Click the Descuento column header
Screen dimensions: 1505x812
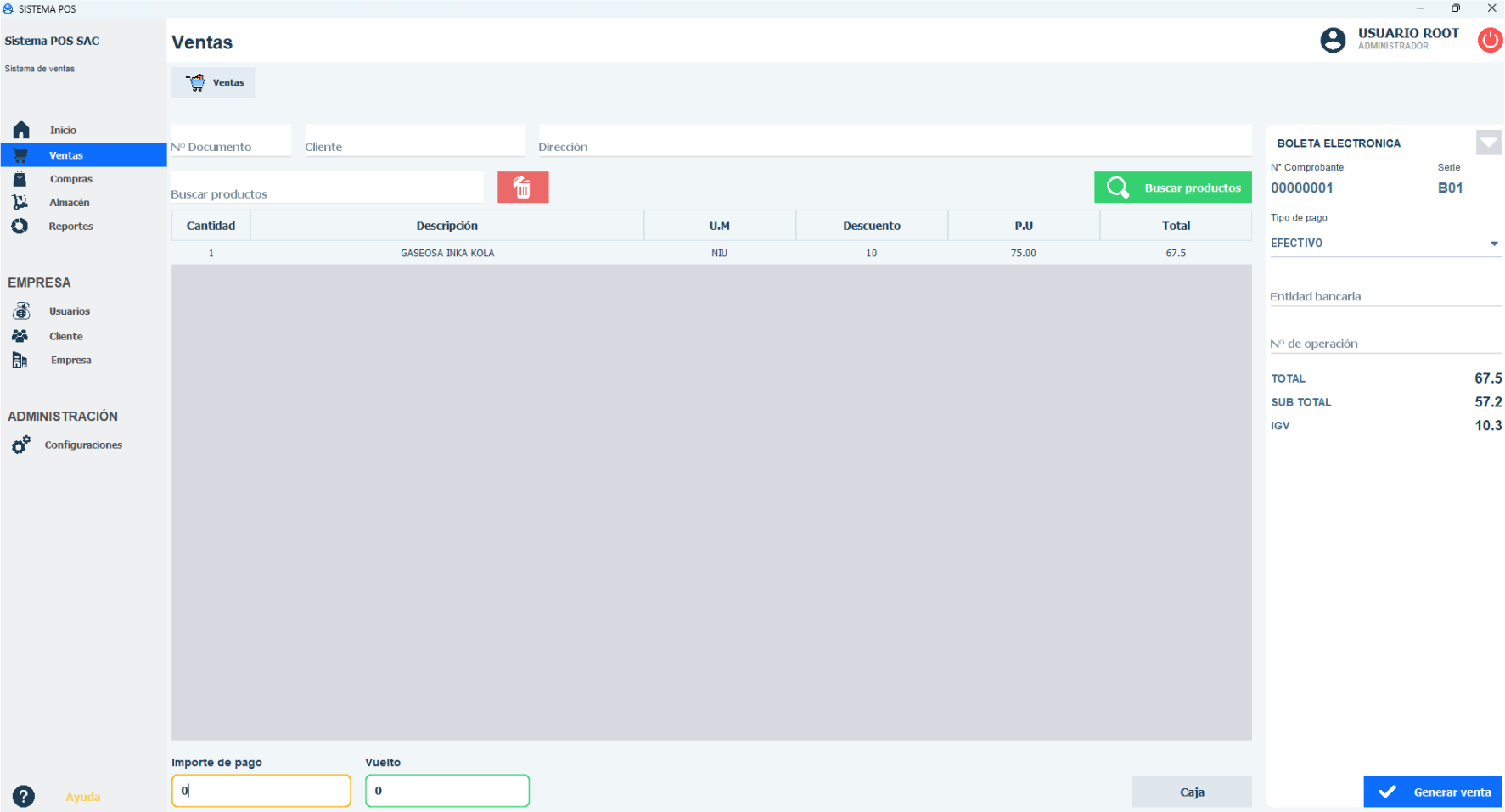pyautogui.click(x=872, y=226)
